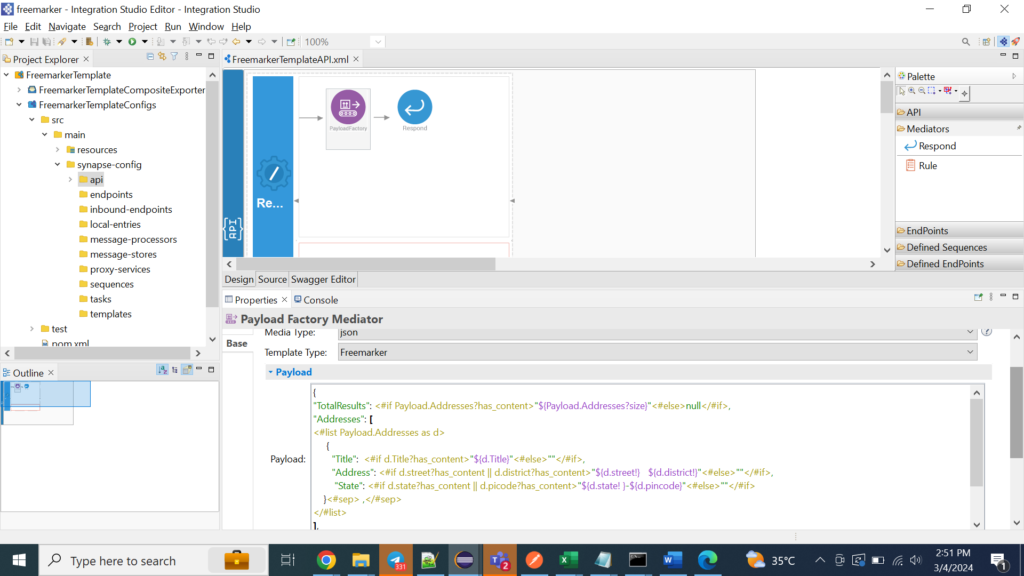Screen dimensions: 1024x576
Task: Click the filter icon in Project Explorer
Action: (x=174, y=58)
